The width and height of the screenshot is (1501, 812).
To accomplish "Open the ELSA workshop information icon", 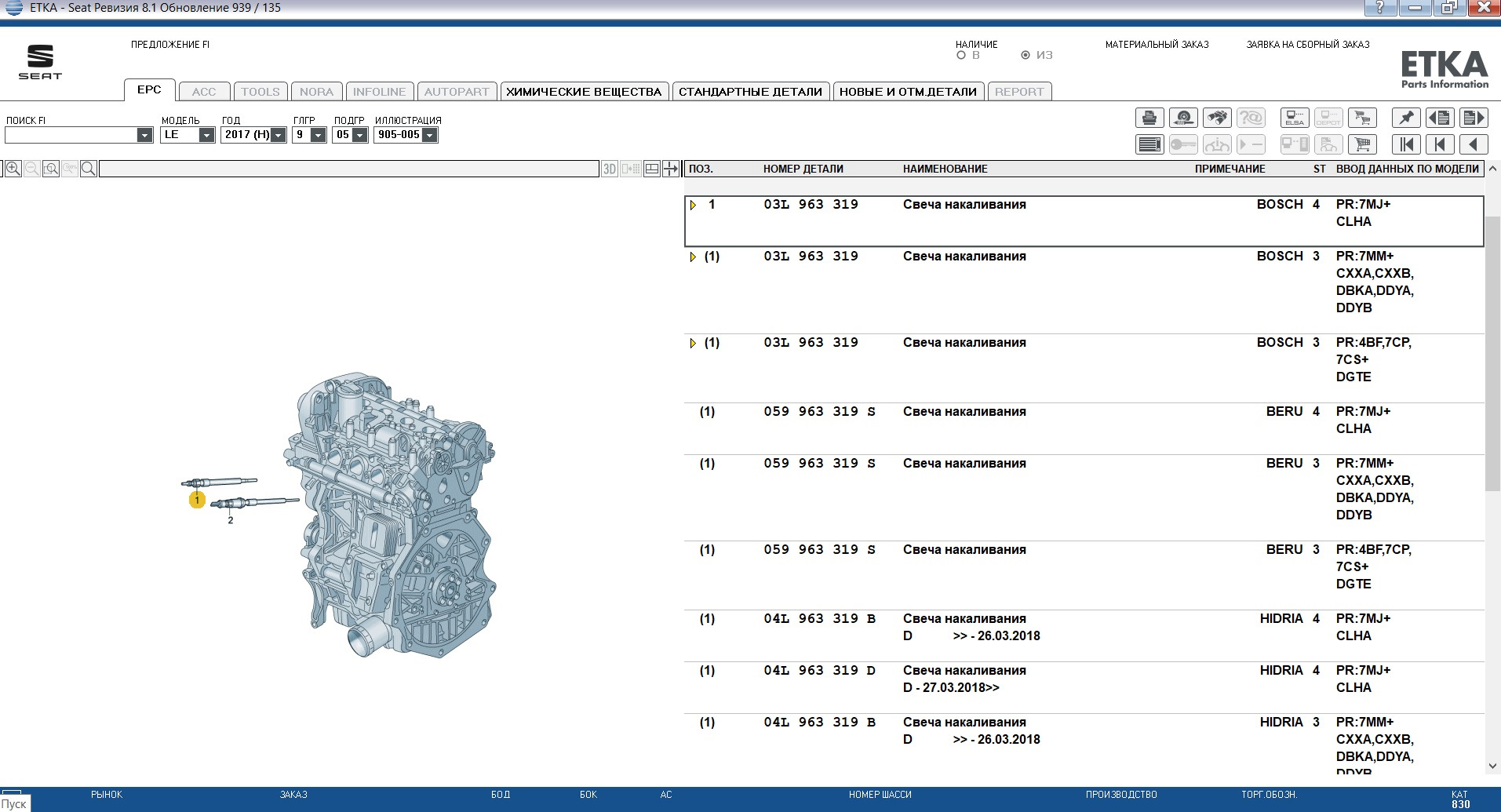I will pos(1295,118).
